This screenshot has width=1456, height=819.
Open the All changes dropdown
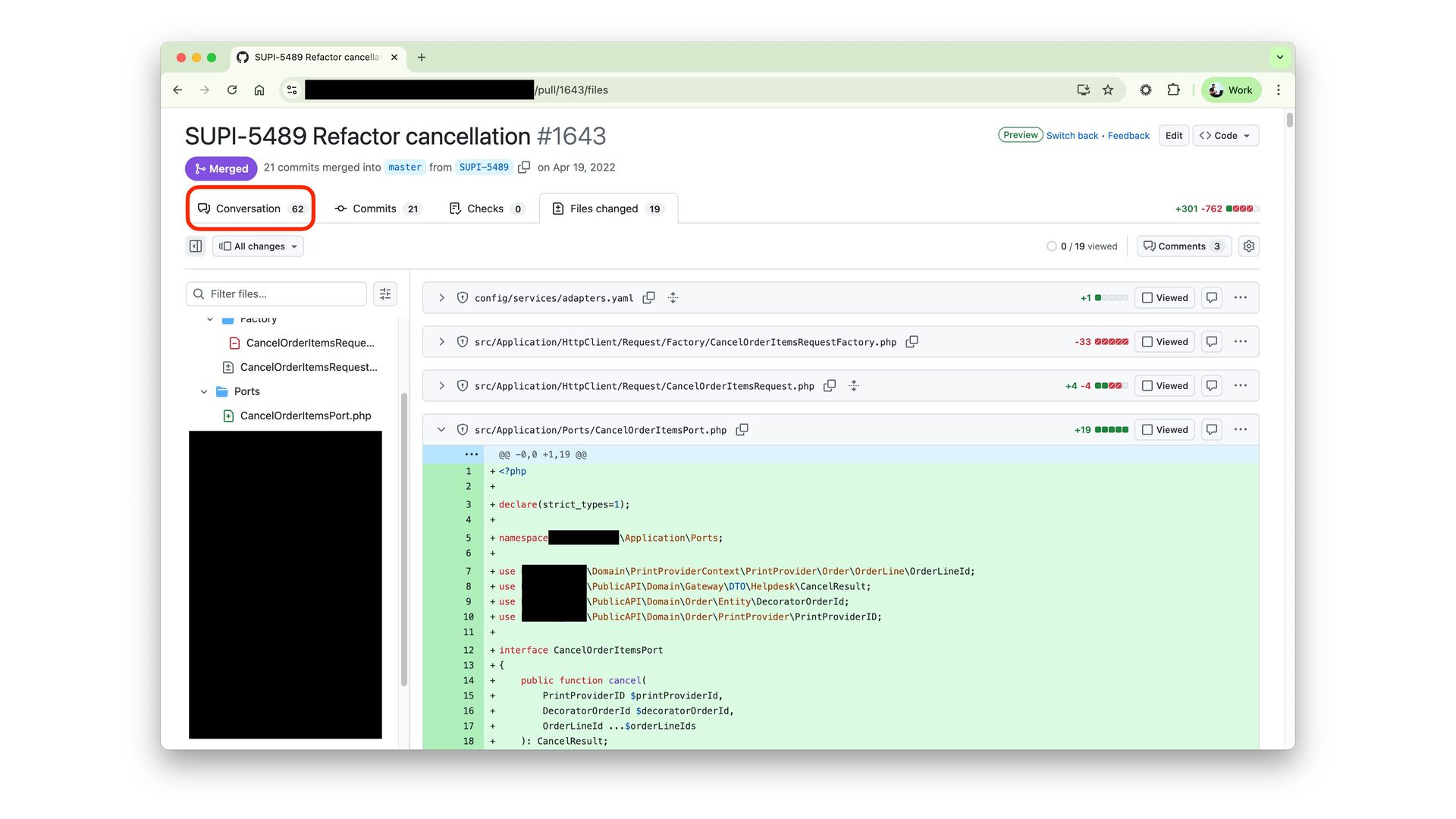[x=259, y=246]
